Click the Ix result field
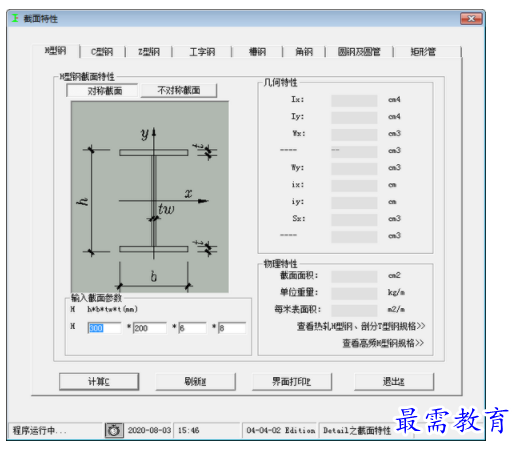Screen dimensions: 517x452 [354, 100]
